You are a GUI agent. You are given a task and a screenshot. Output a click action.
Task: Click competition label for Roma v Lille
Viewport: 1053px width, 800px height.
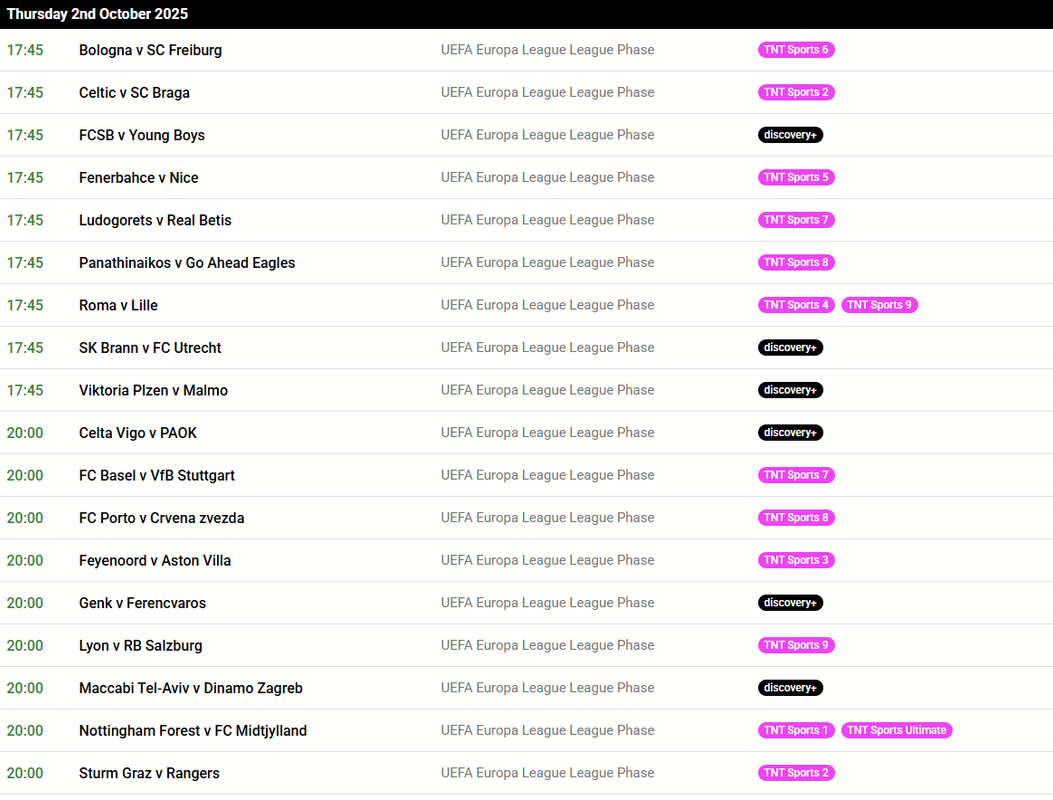tap(547, 305)
